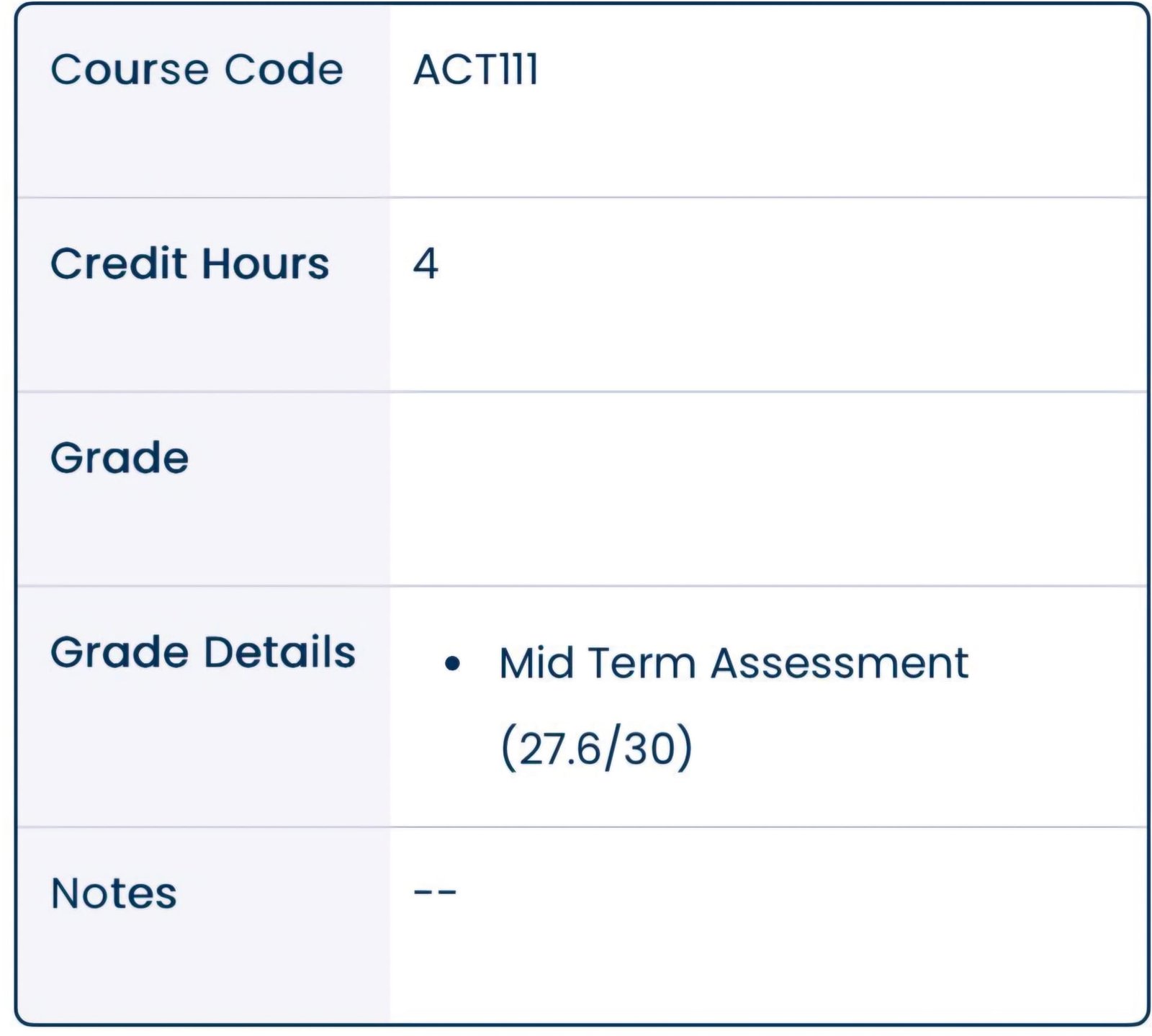Select the ACT111 course code value

click(476, 70)
